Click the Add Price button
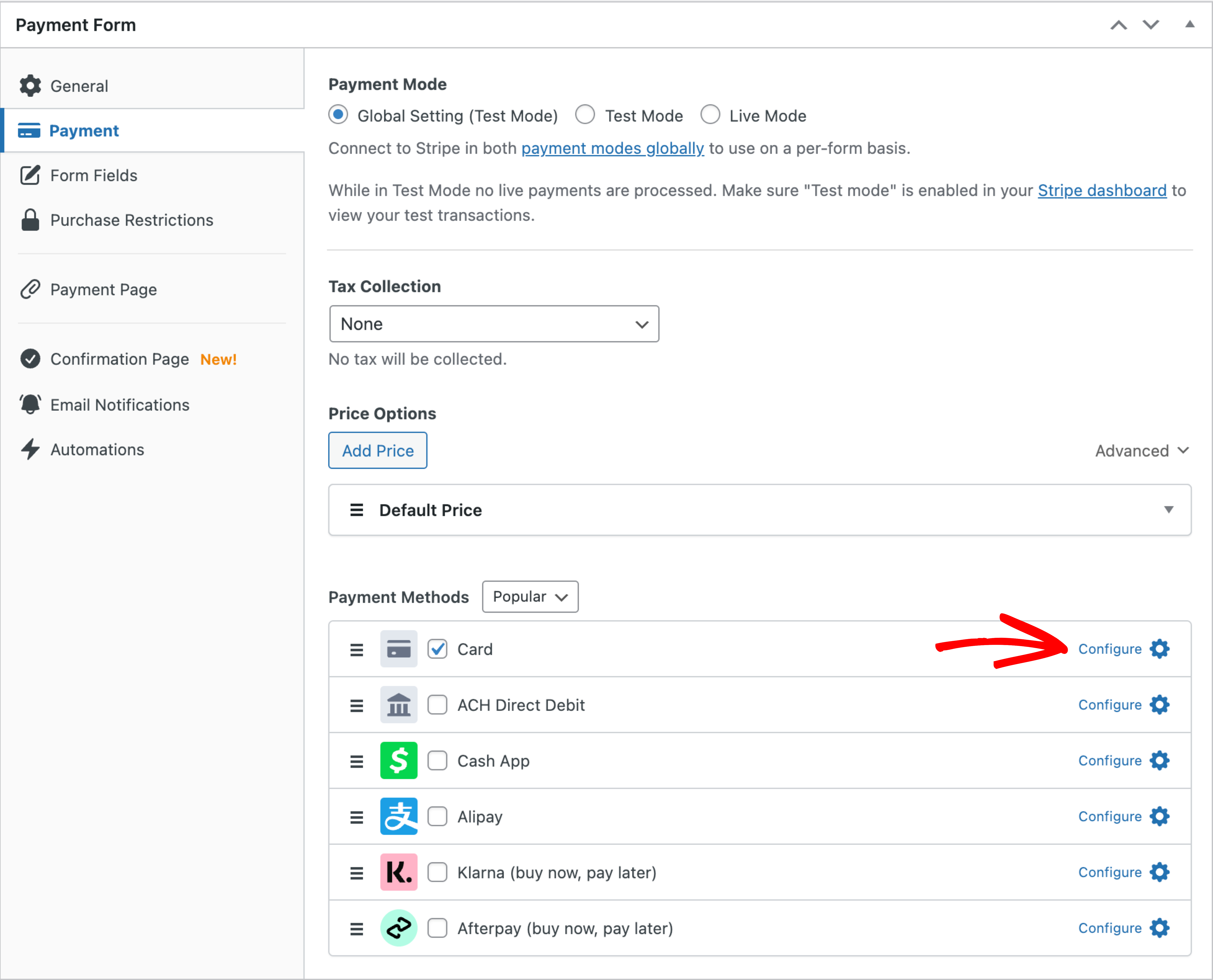This screenshot has width=1213, height=980. [x=378, y=451]
